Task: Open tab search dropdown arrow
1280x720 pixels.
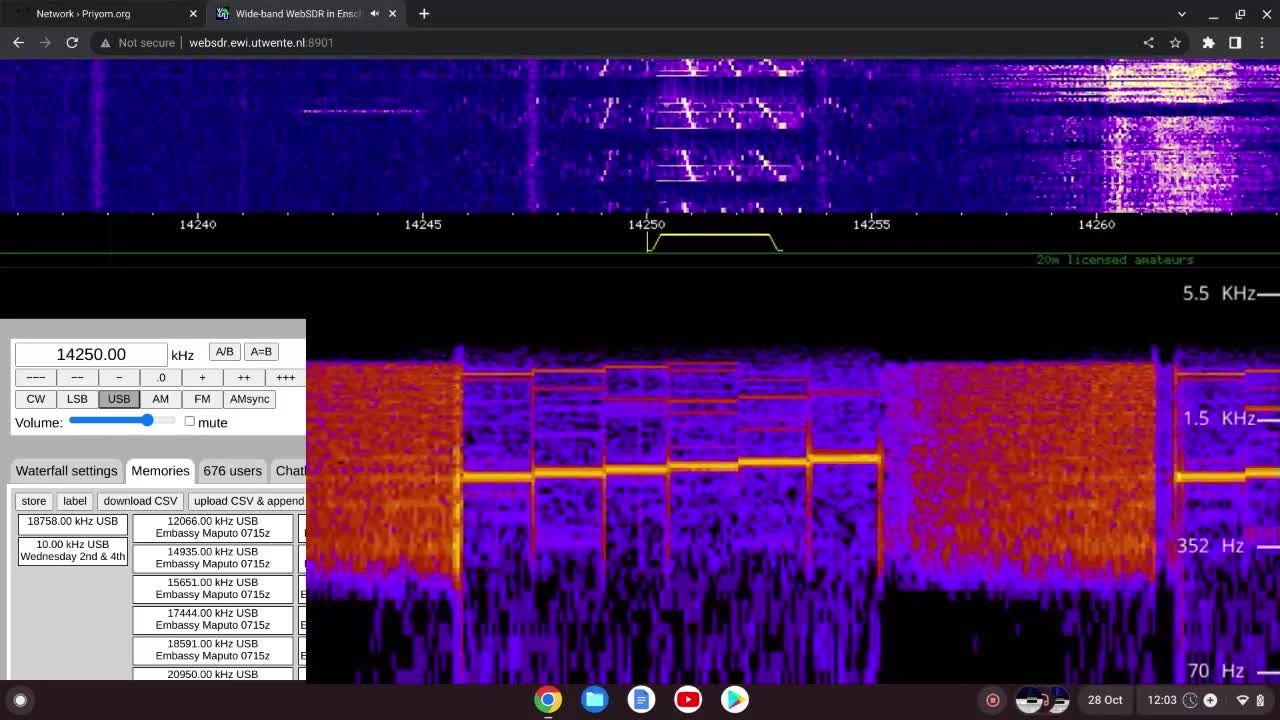Action: click(1181, 14)
